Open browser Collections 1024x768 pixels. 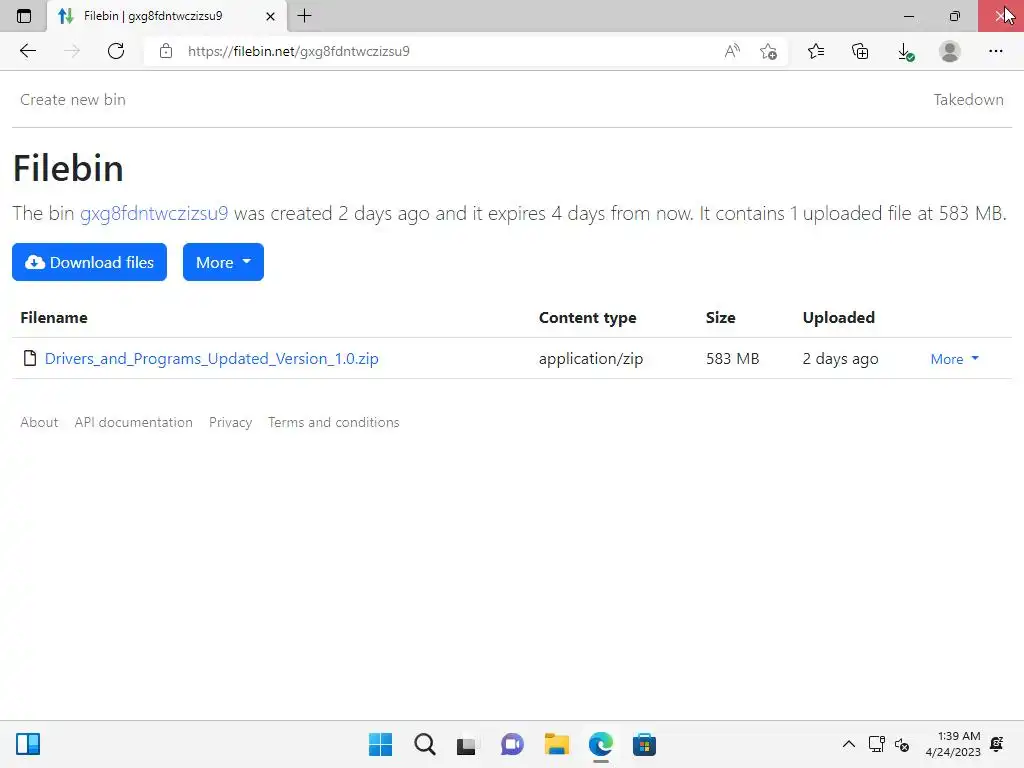coord(860,51)
